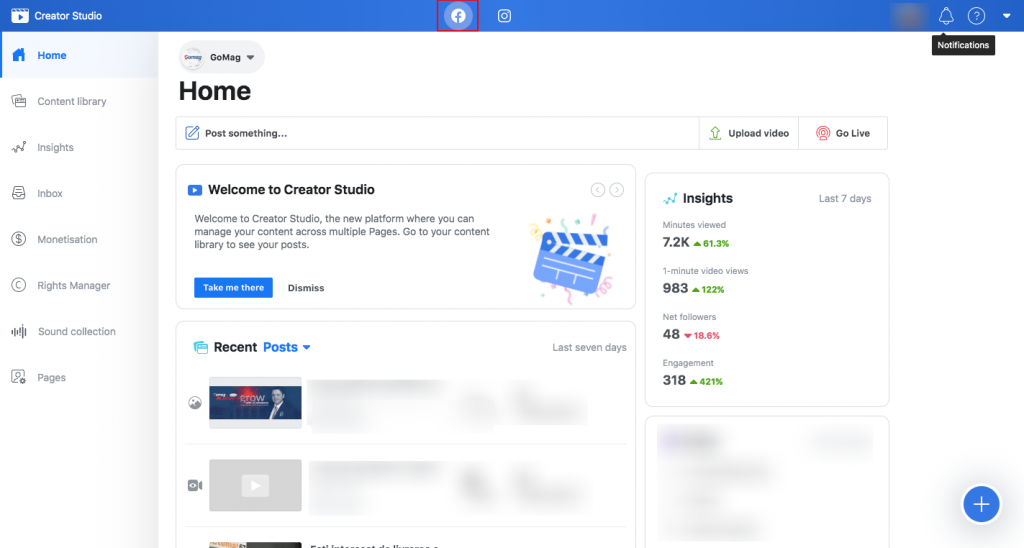Click the GoMag page logo avatar

193,57
